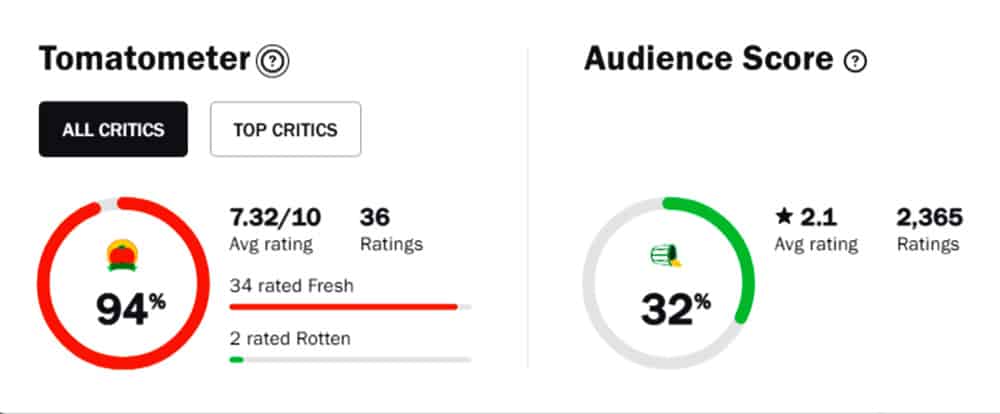1000x414 pixels.
Task: Click the 34 rated Fresh label
Action: click(x=291, y=286)
